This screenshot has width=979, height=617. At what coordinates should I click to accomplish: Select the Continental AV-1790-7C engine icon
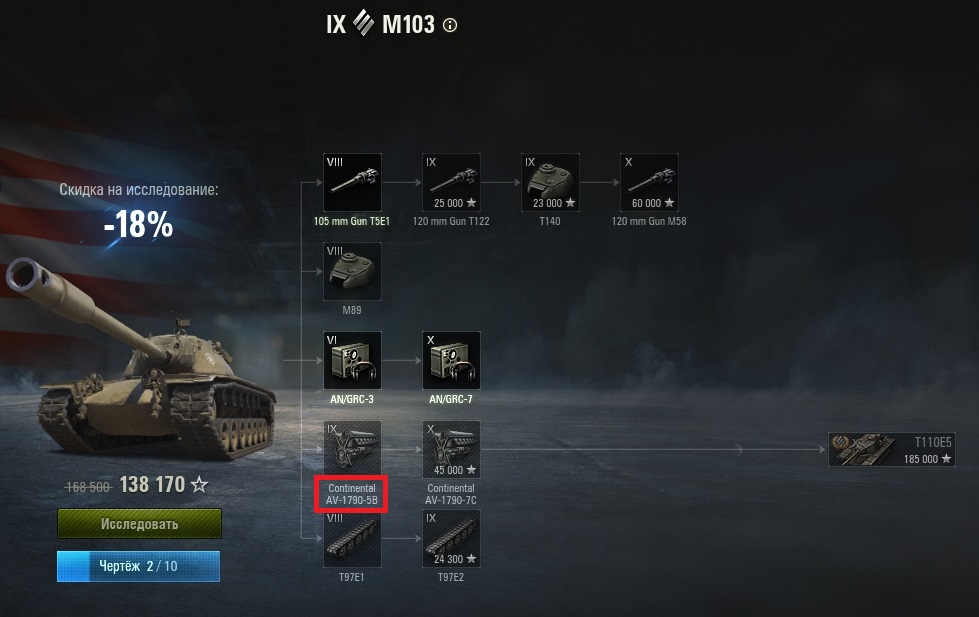[x=451, y=450]
